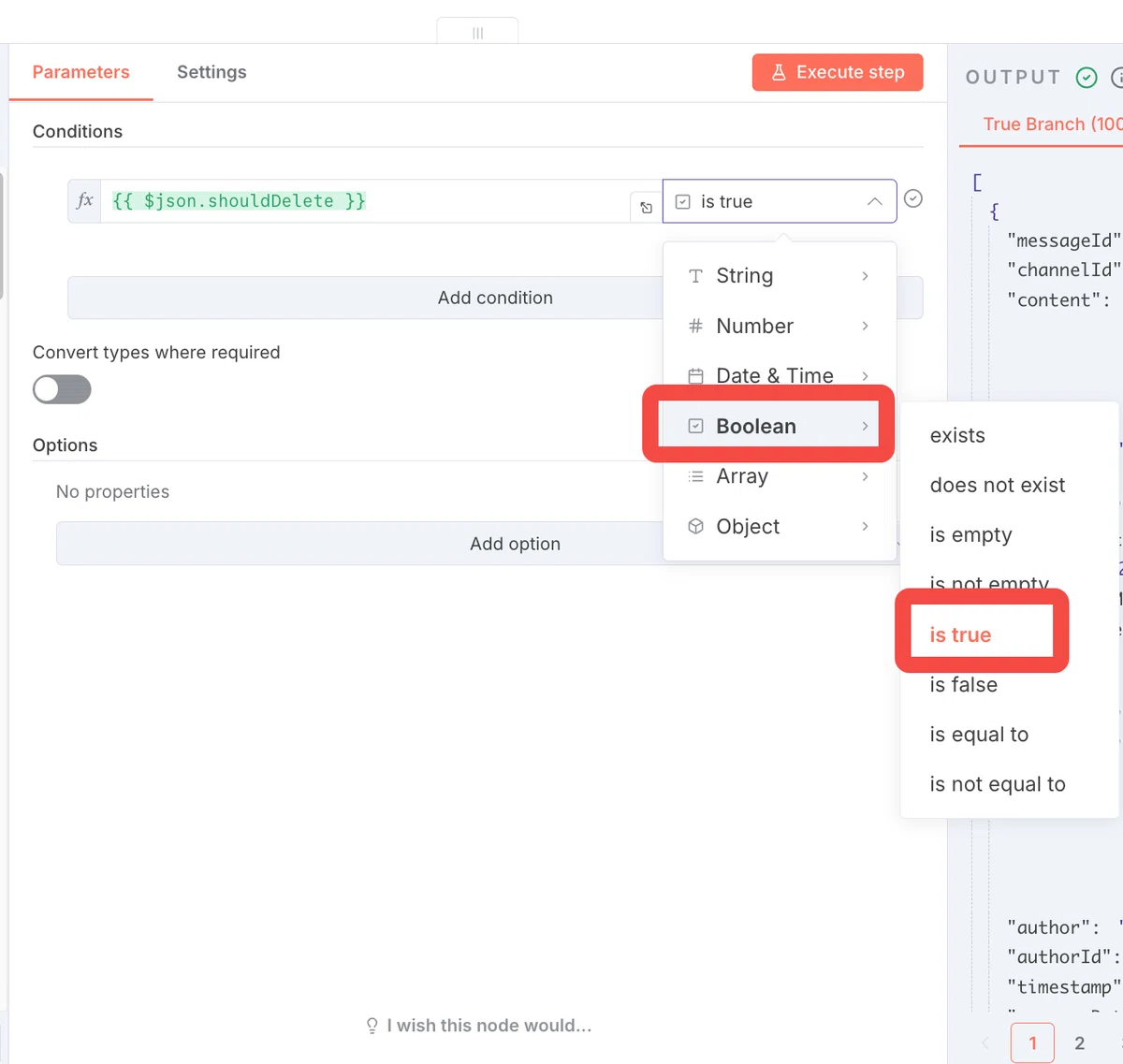1123x1064 pixels.
Task: Click the flask icon on Execute step
Action: coord(778,72)
